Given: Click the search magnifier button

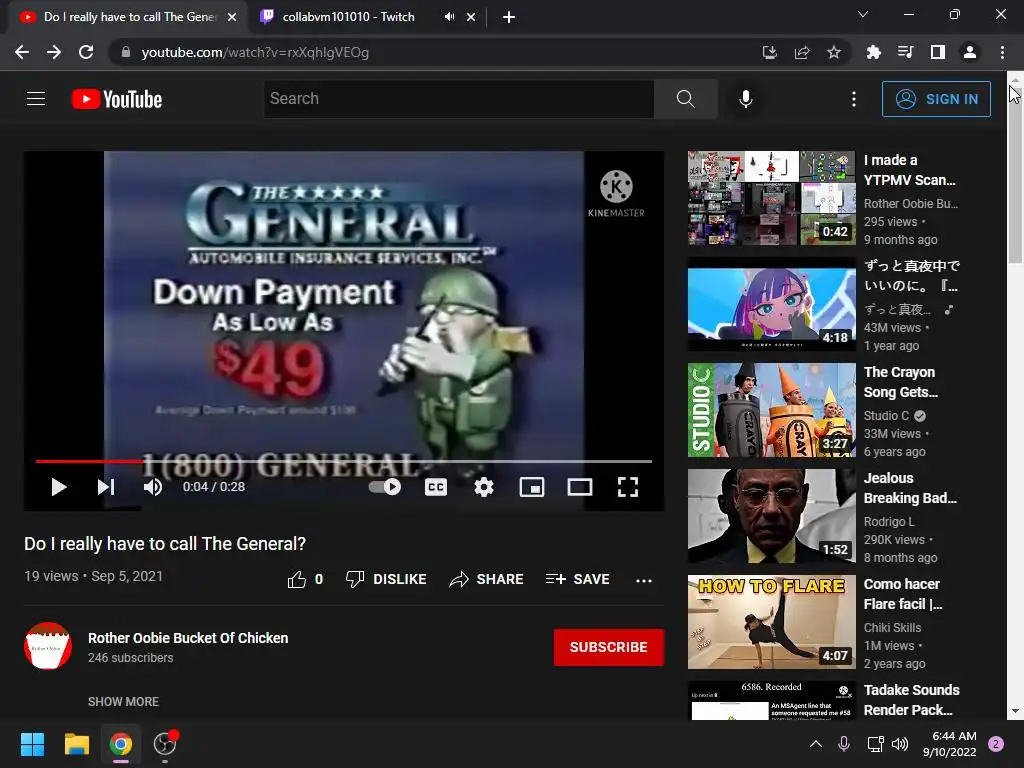Looking at the screenshot, I should coord(685,99).
